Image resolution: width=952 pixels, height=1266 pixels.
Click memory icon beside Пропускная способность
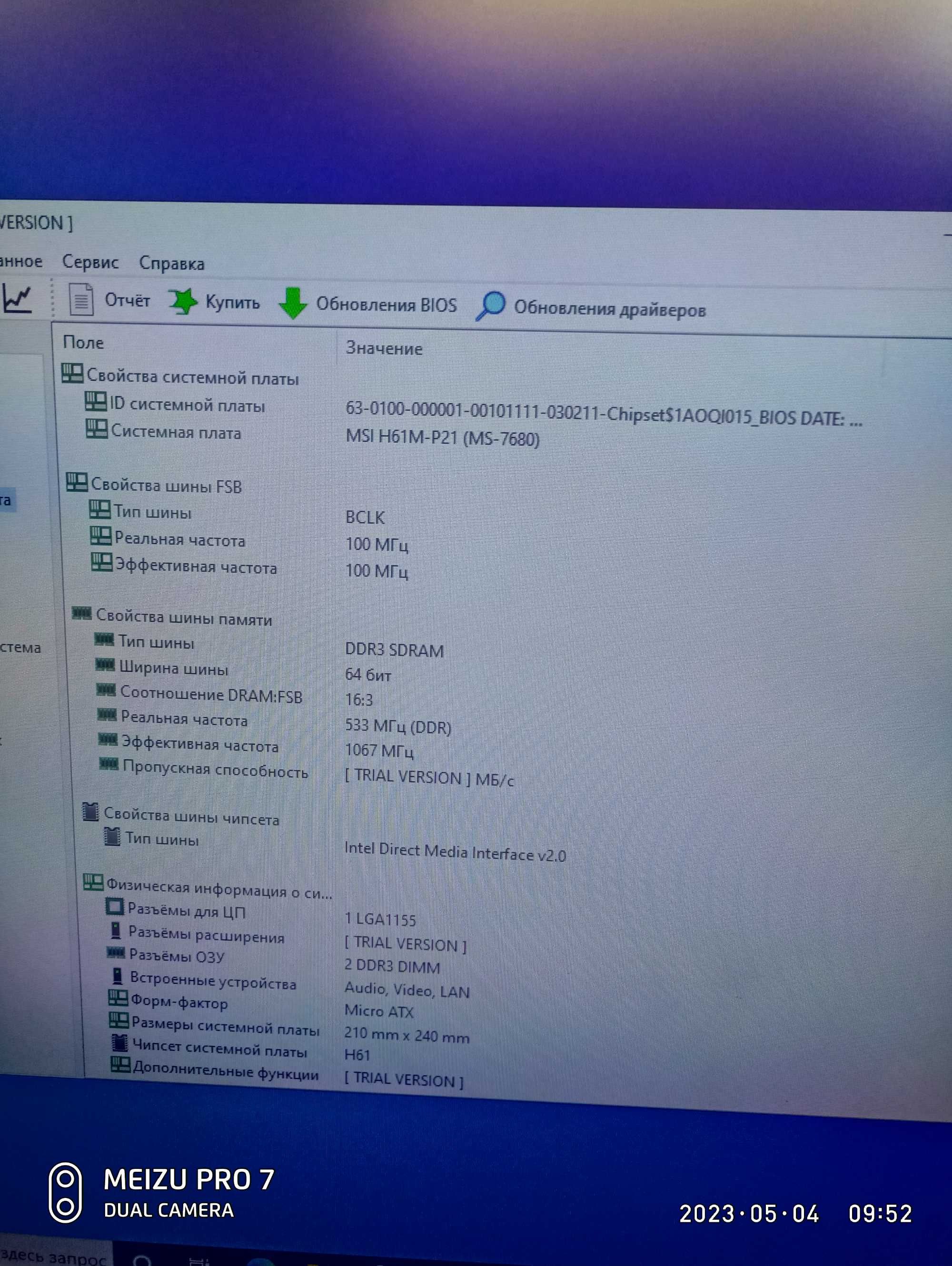(x=108, y=765)
